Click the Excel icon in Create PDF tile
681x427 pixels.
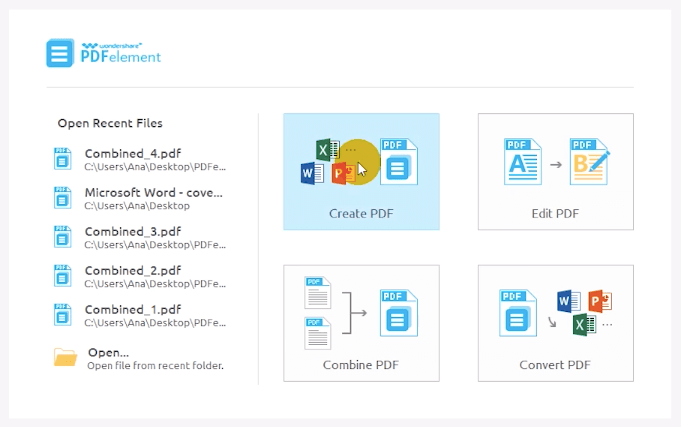325,150
